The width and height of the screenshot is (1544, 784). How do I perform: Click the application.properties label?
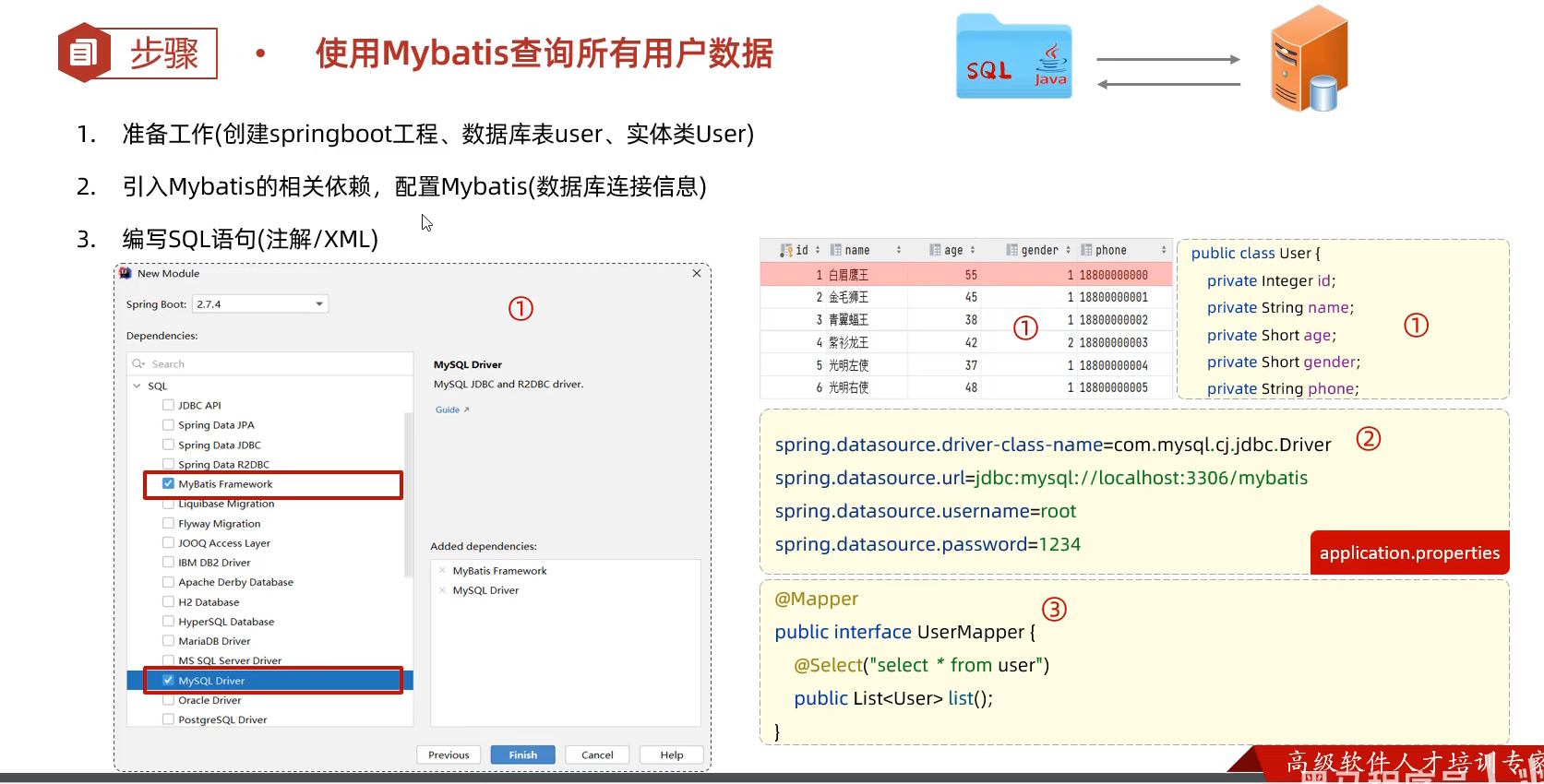coord(1409,553)
